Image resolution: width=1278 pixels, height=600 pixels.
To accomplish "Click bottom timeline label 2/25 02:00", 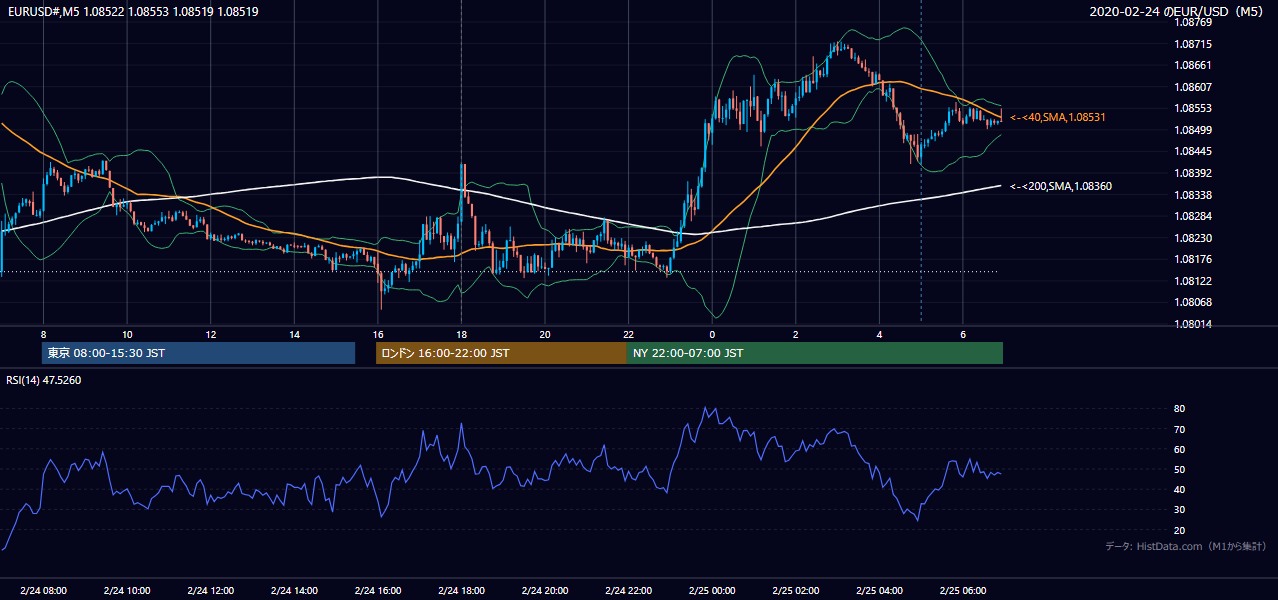I will 795,591.
